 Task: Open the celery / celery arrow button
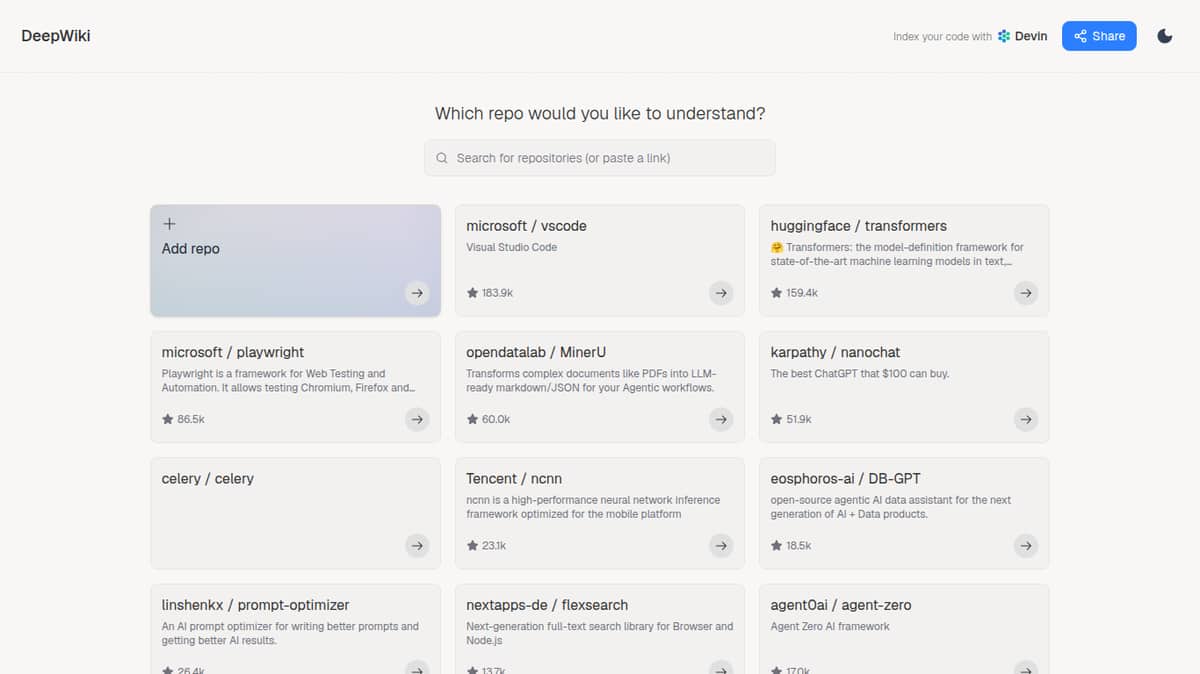pos(417,546)
